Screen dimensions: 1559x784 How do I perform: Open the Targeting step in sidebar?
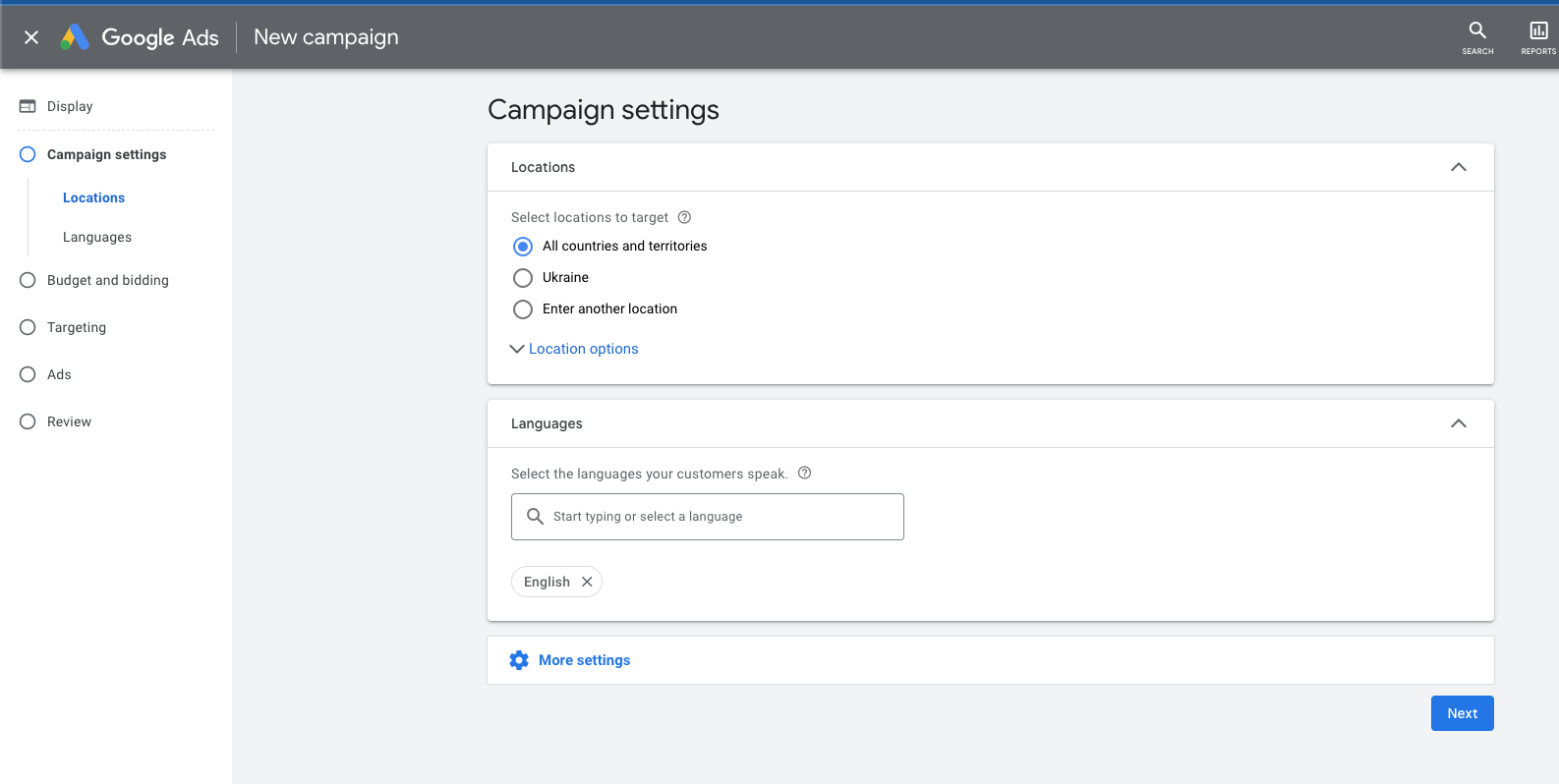[77, 327]
